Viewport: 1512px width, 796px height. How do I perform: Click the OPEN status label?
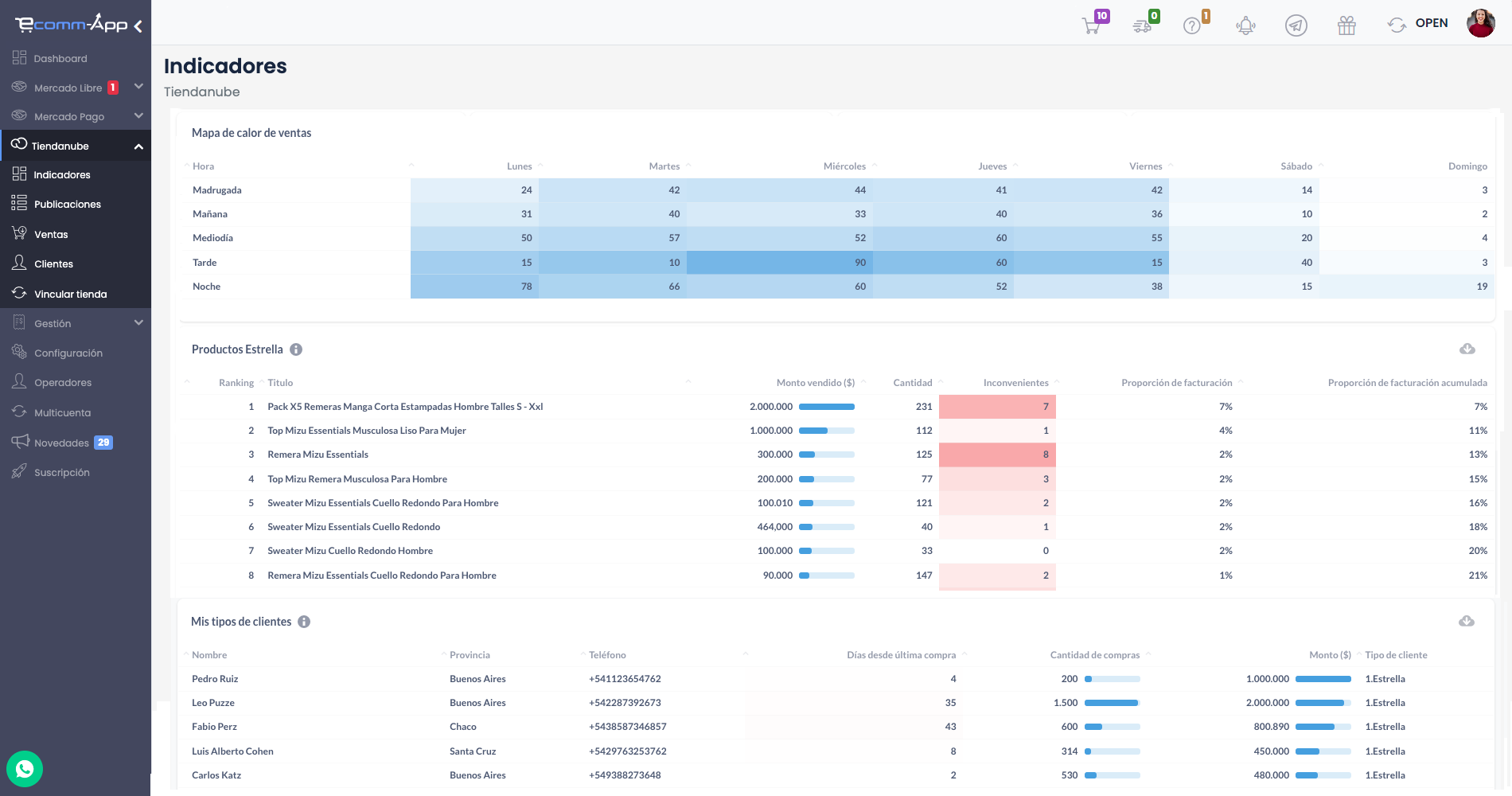coord(1432,23)
